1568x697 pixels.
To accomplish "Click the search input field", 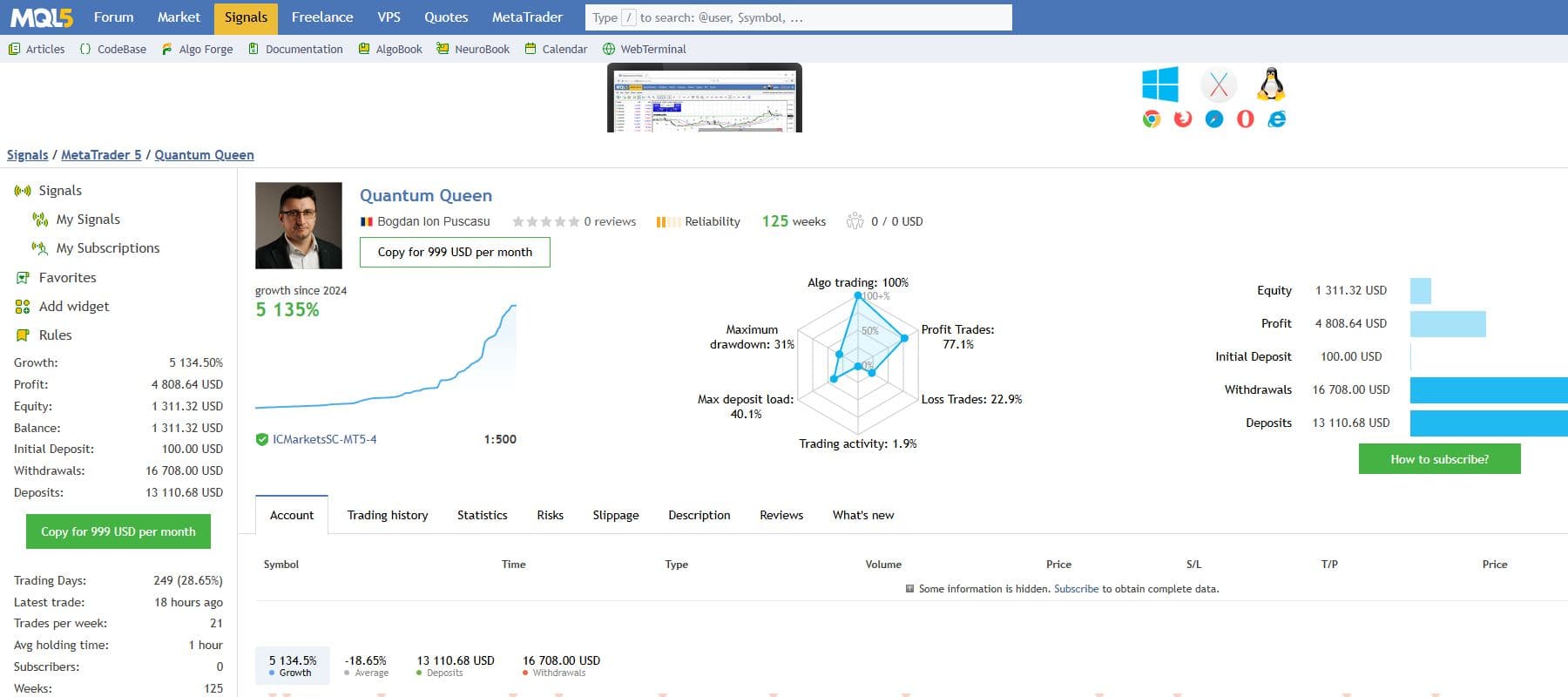I will point(798,17).
